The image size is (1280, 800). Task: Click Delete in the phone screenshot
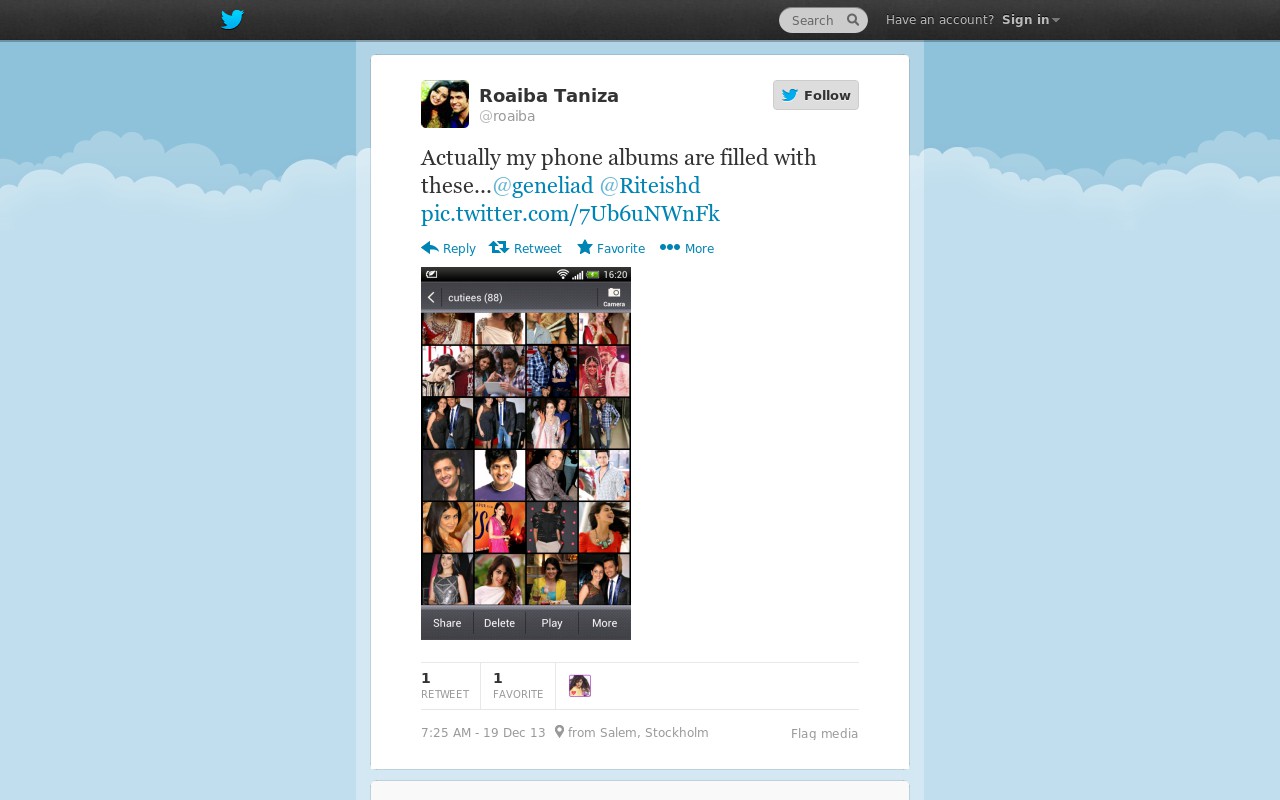click(x=499, y=623)
